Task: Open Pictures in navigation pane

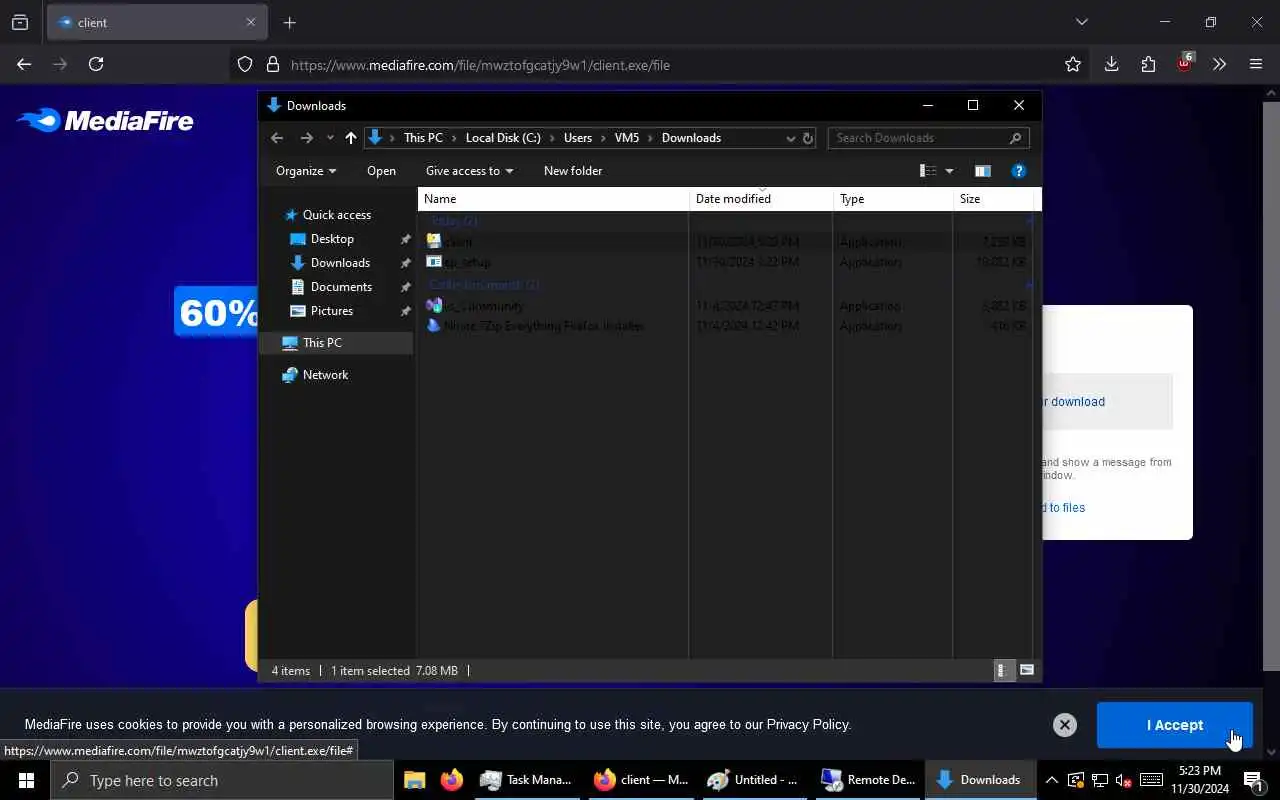Action: point(331,311)
